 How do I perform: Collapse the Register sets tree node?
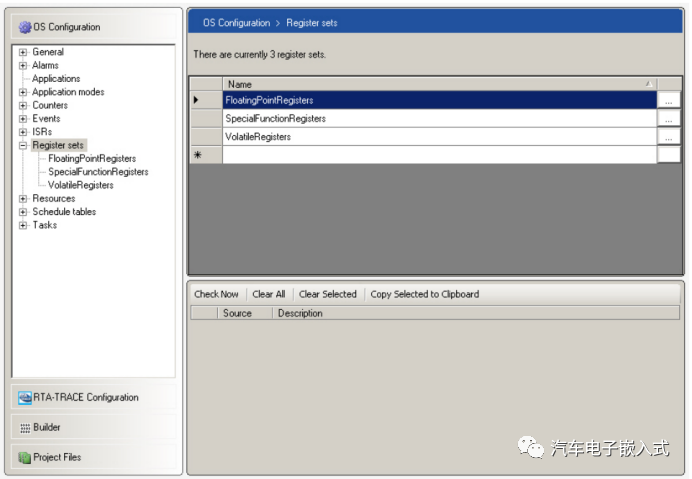click(x=23, y=145)
